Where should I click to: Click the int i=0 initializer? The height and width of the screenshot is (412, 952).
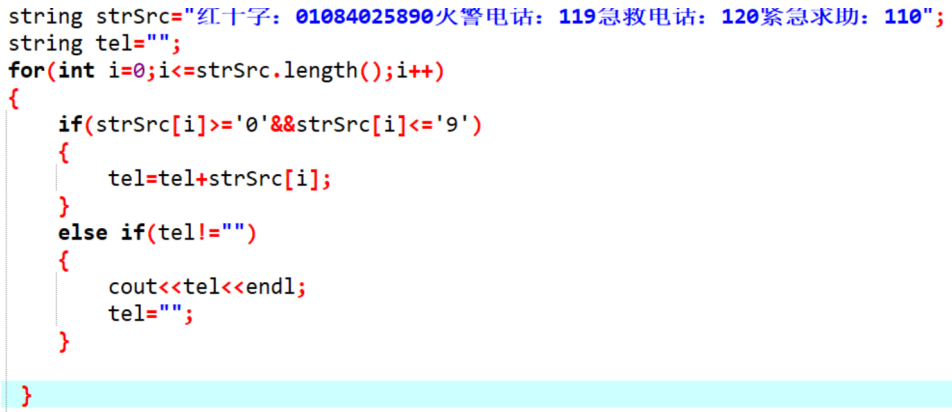(107, 71)
